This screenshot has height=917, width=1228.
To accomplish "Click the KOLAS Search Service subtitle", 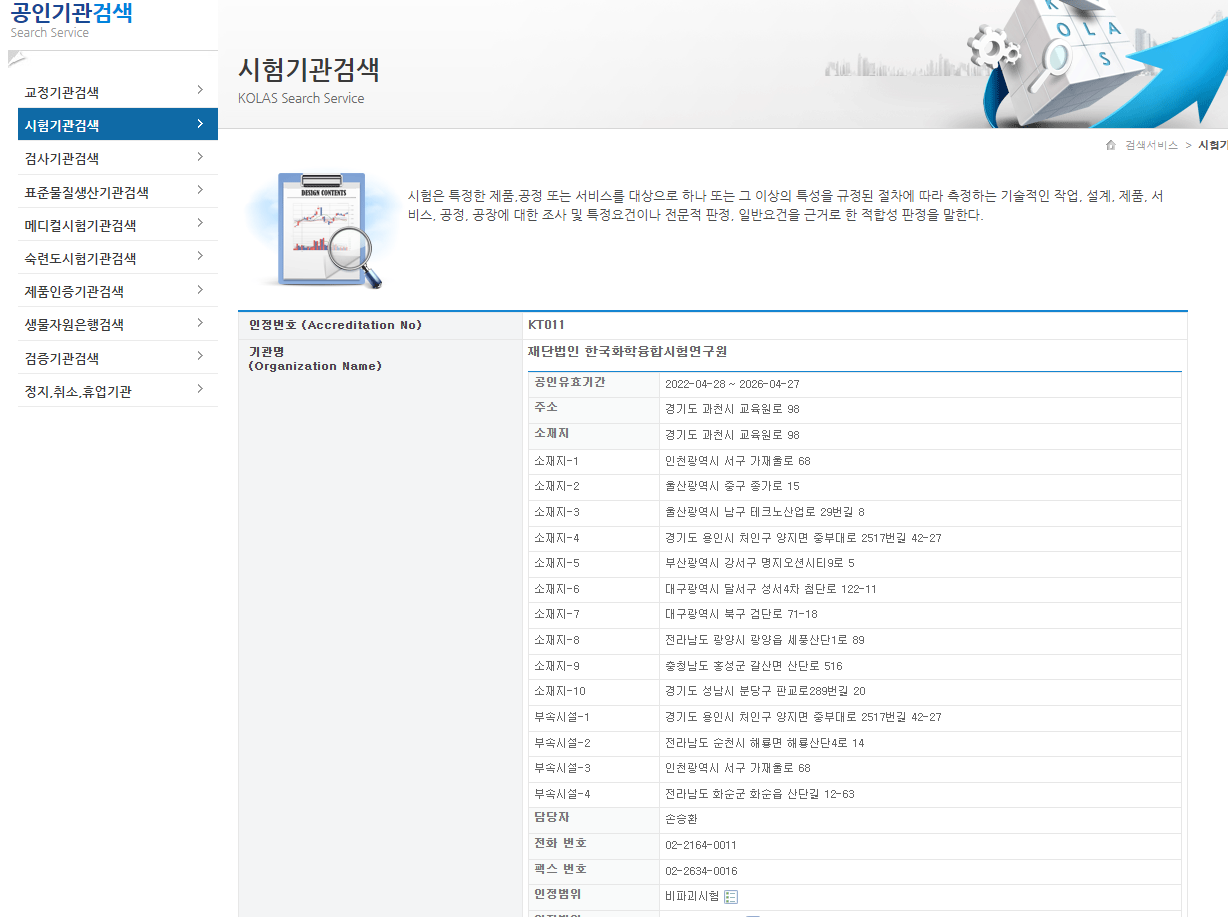I will [x=301, y=98].
